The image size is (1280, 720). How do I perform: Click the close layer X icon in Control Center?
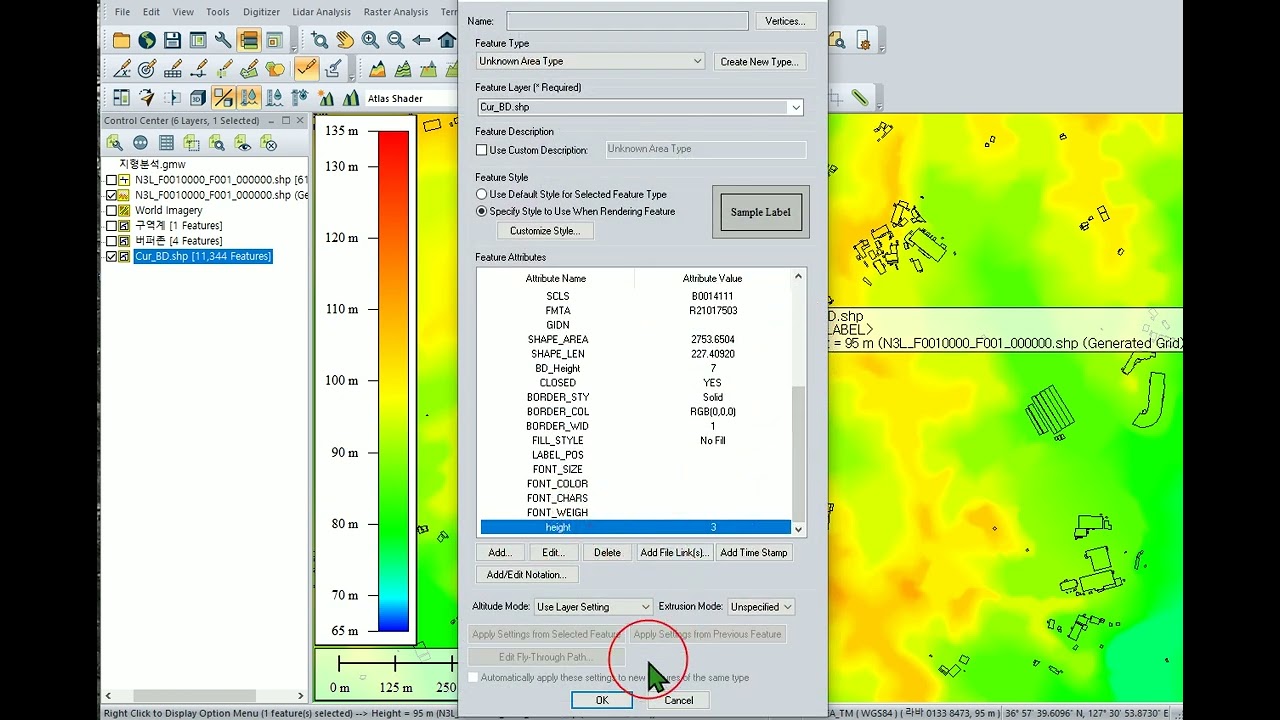coord(269,143)
